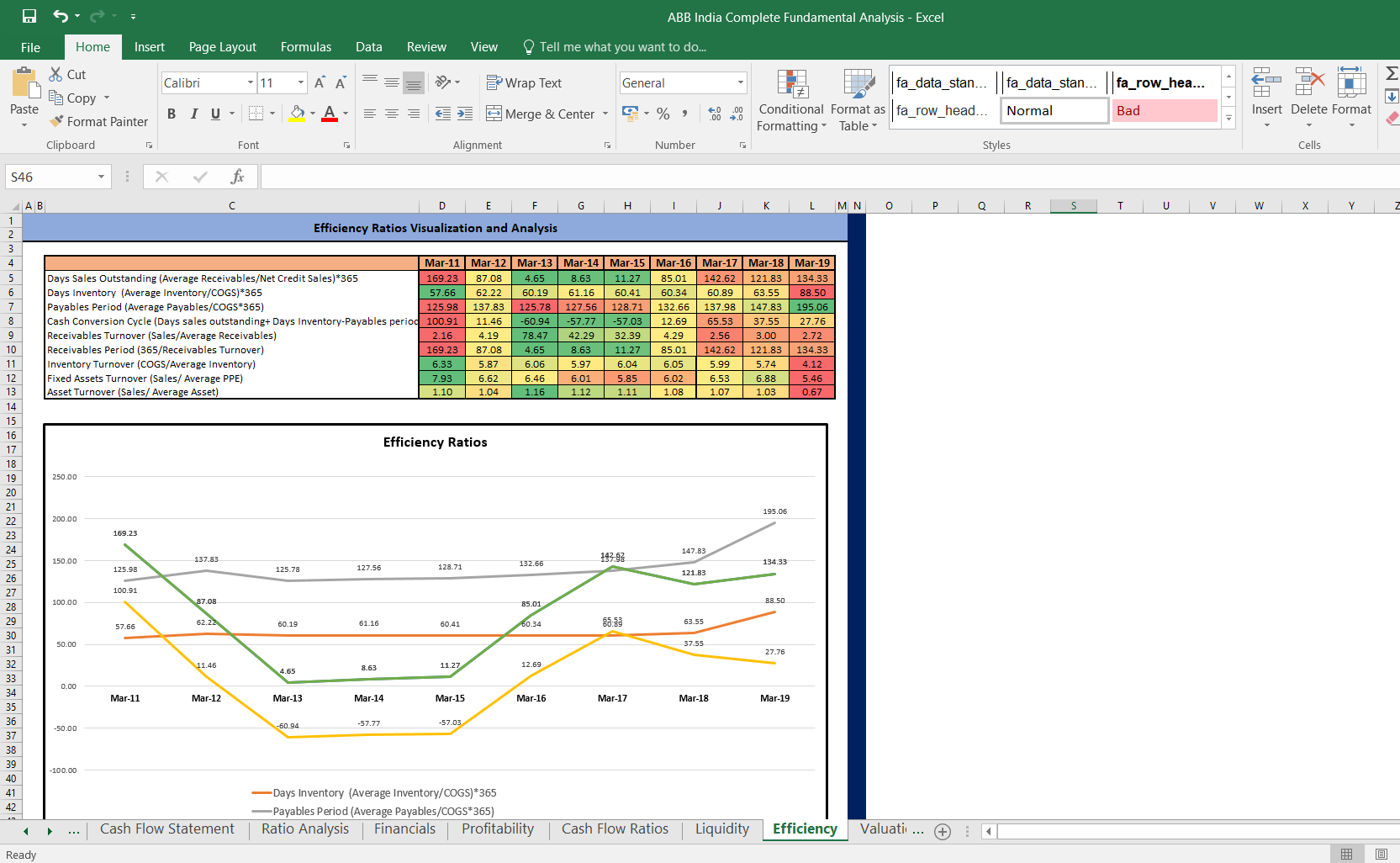Select the Mar-19 header cell
1400x863 pixels.
coord(812,263)
